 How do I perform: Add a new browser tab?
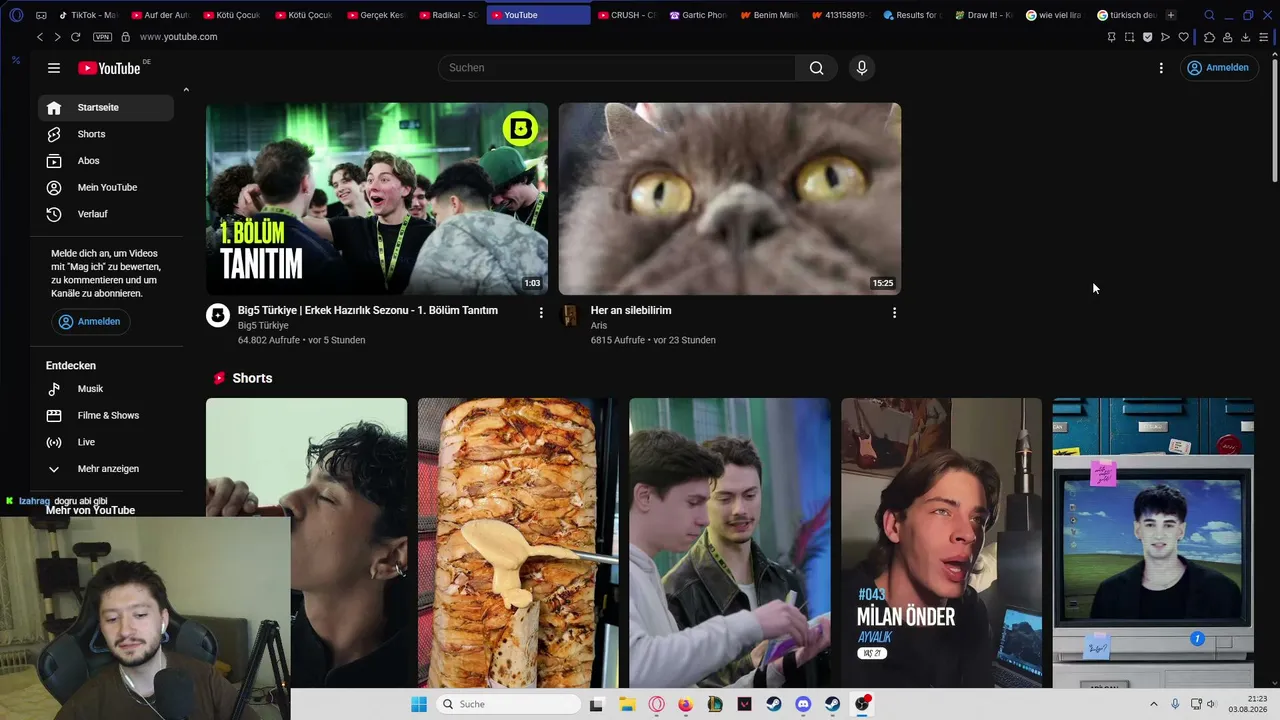1171,15
